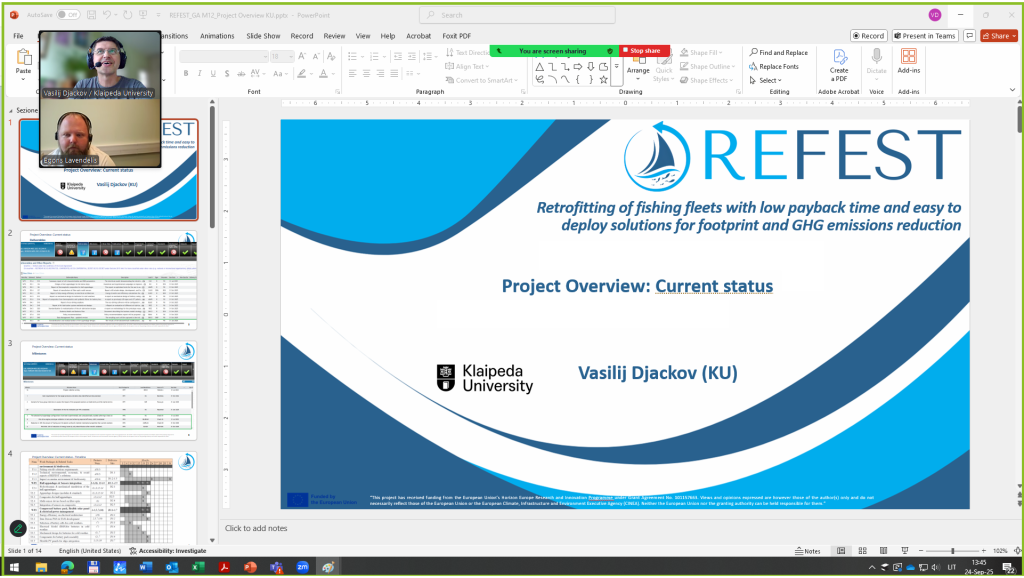Click the Undo arrow in title bar
This screenshot has height=578, width=1024.
coord(107,14)
